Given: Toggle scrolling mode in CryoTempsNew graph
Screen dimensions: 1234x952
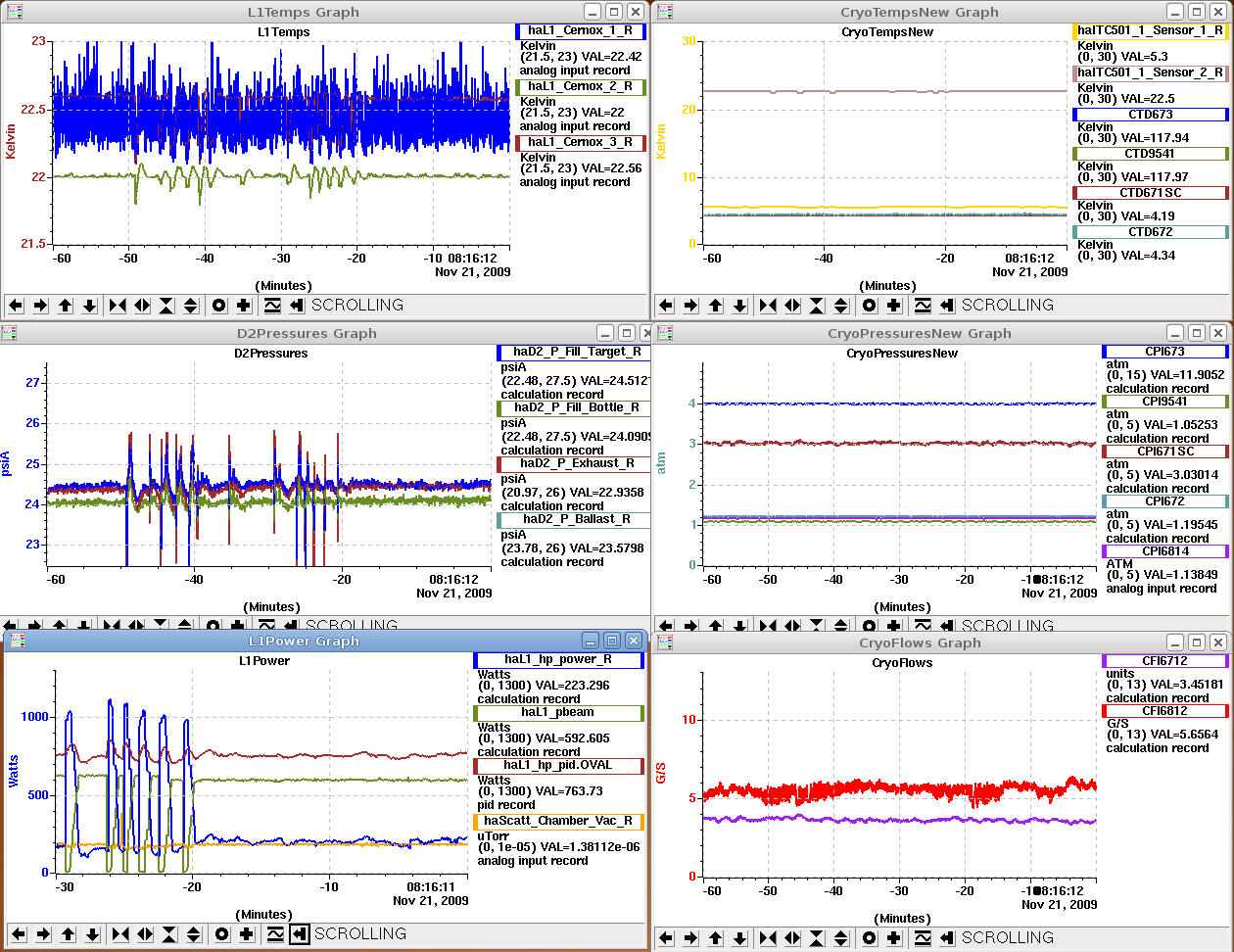Looking at the screenshot, I should (x=946, y=306).
